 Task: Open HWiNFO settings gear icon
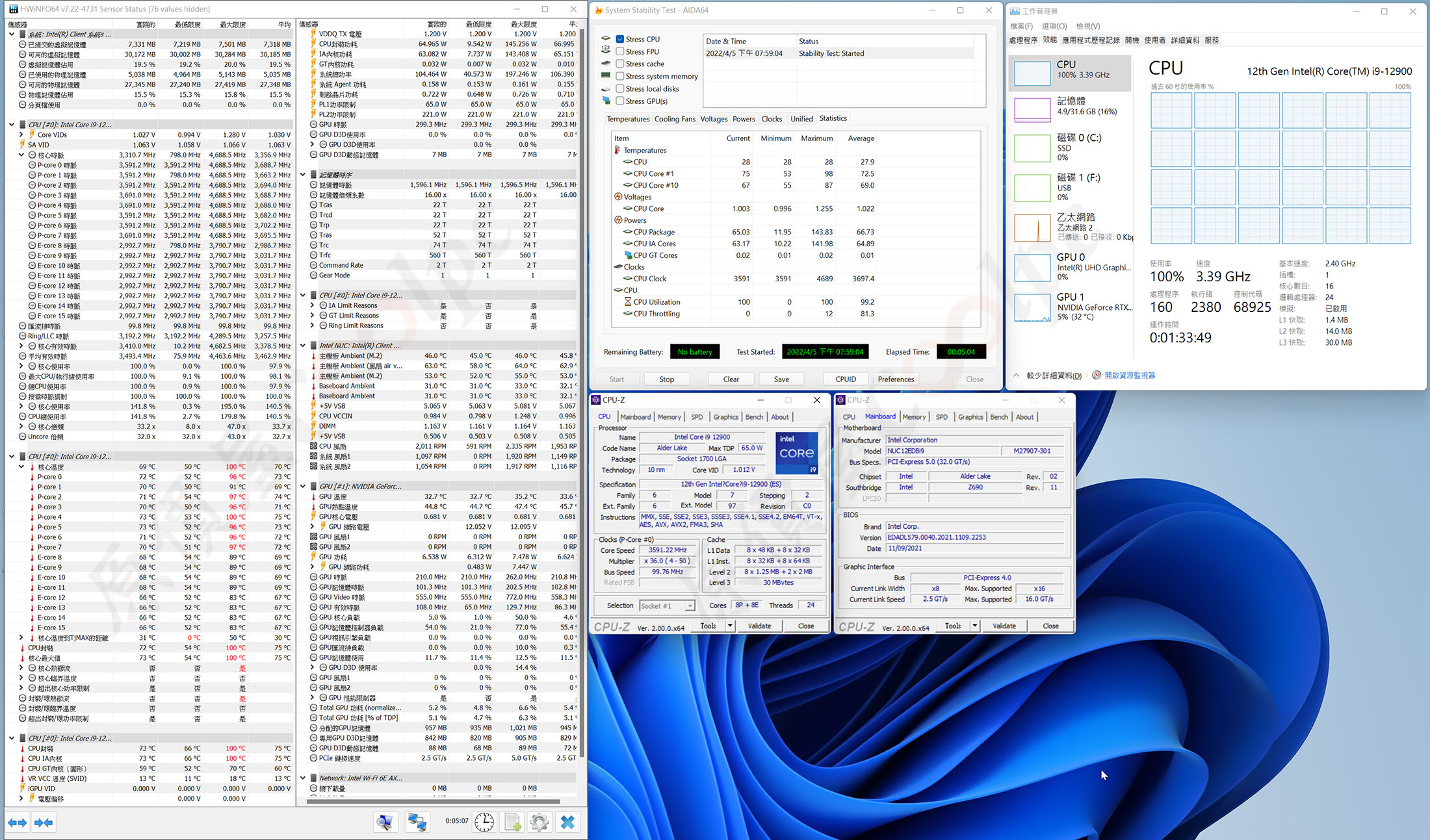[x=539, y=822]
